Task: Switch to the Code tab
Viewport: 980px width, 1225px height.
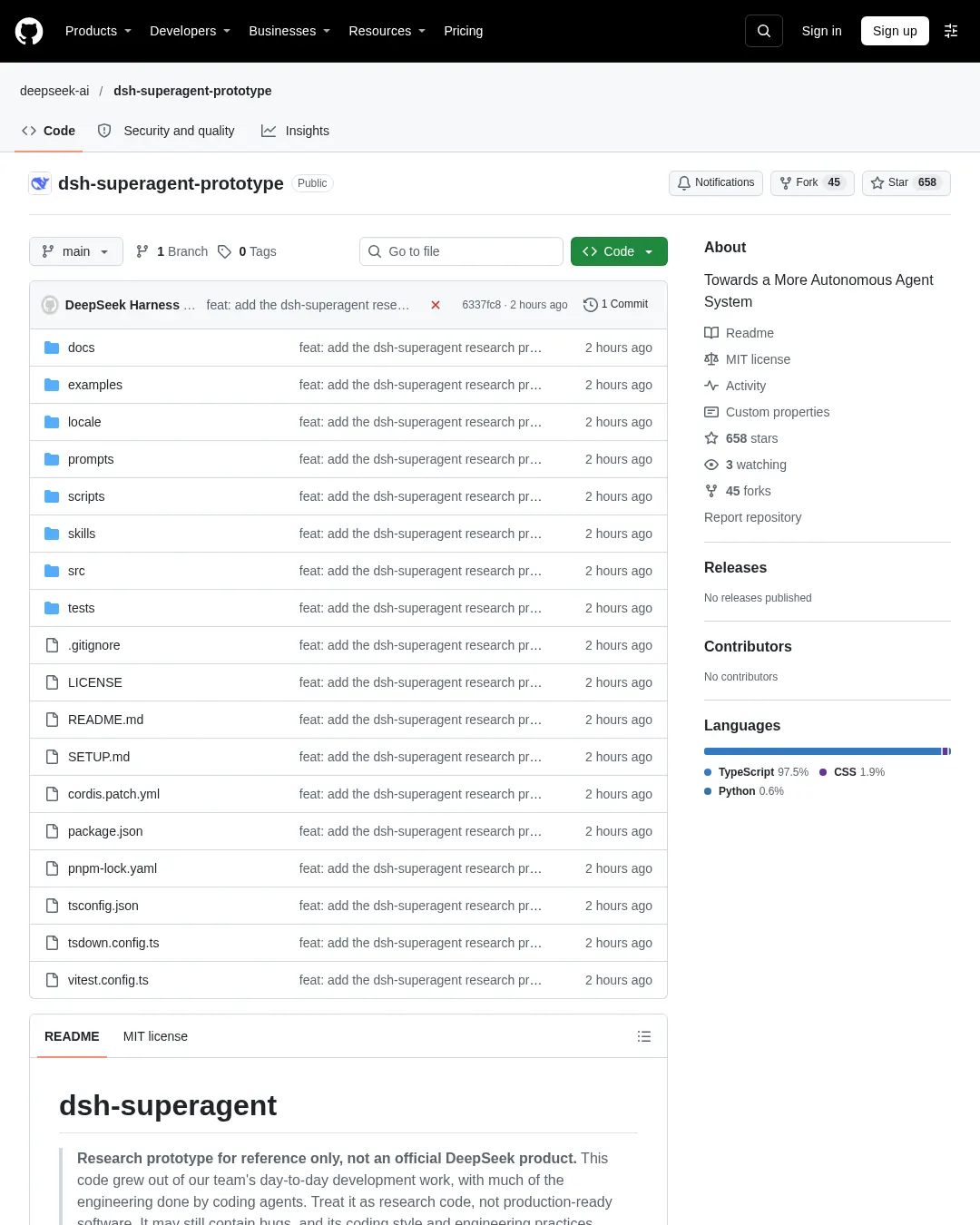Action: pos(49,131)
